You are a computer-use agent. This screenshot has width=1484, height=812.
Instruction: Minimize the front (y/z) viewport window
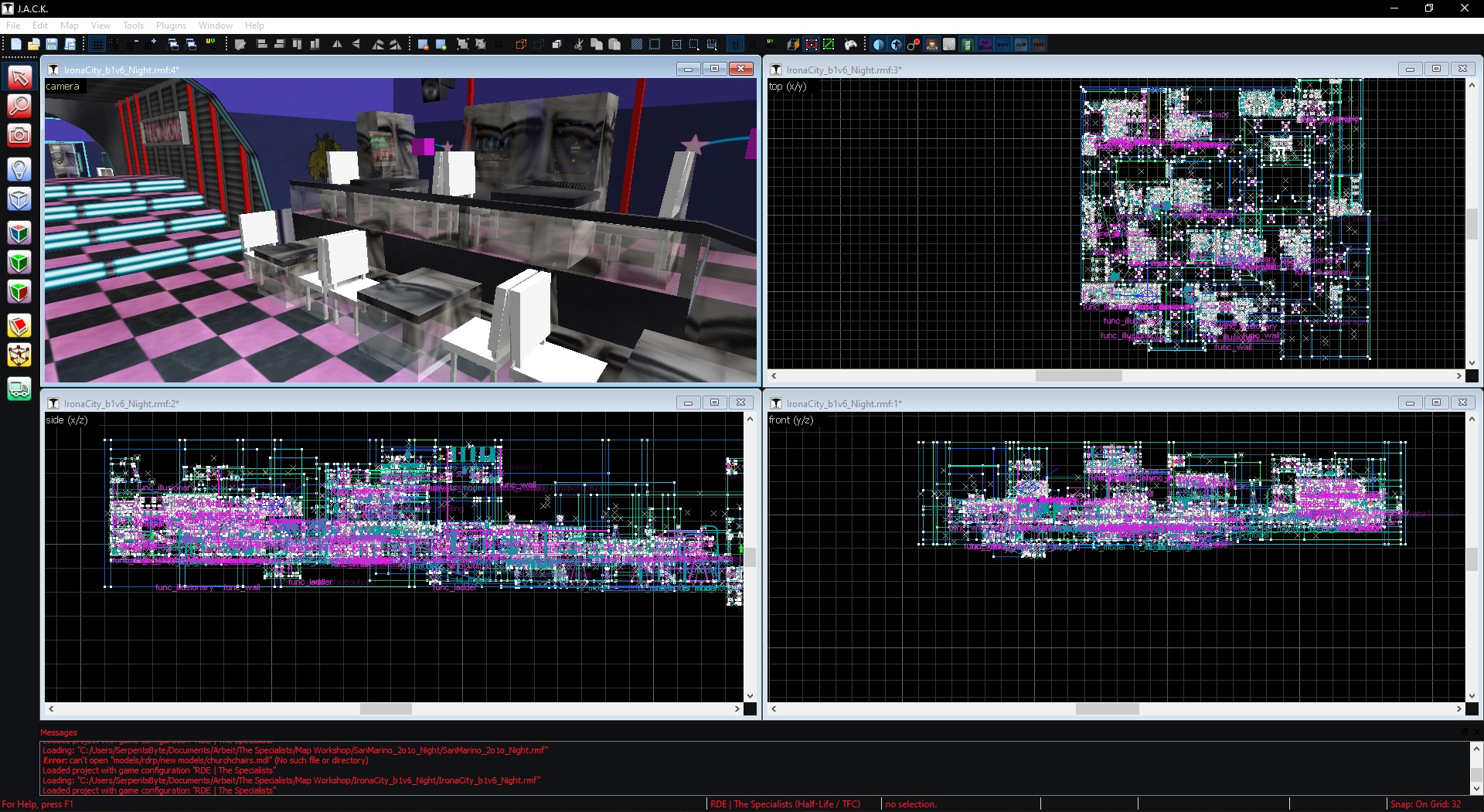pos(1410,403)
